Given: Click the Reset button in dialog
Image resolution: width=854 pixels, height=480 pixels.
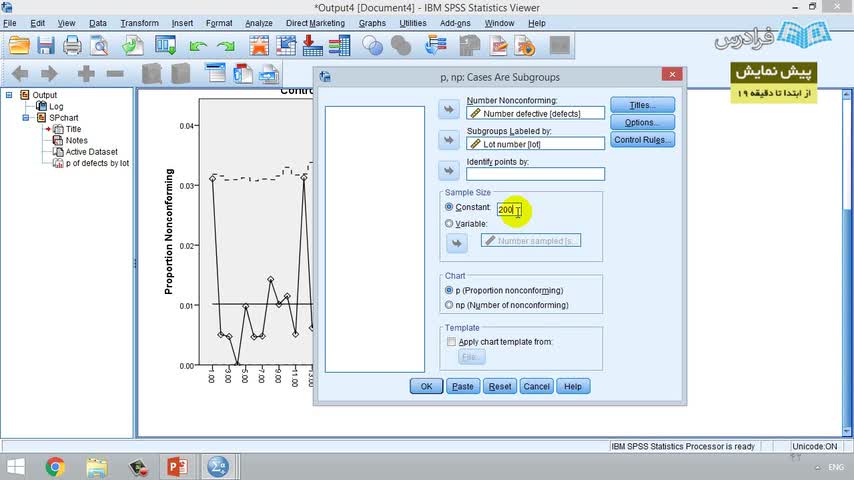Looking at the screenshot, I should 500,386.
